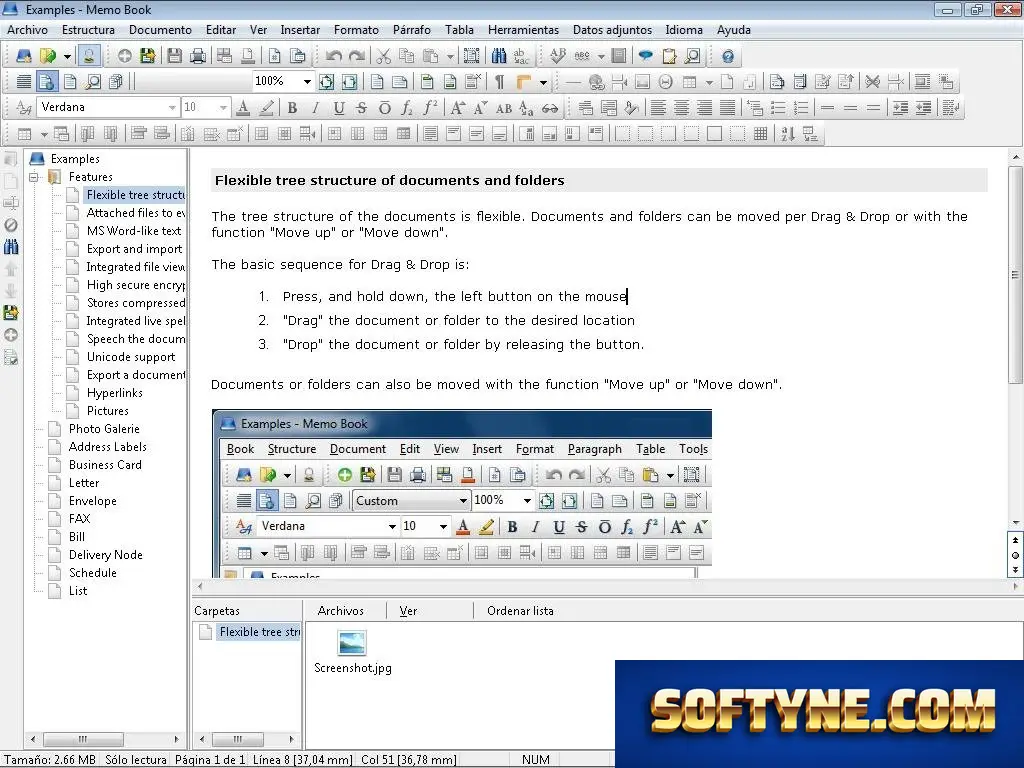The height and width of the screenshot is (768, 1024).
Task: Click the Save floppy disk icon
Action: pos(174,56)
